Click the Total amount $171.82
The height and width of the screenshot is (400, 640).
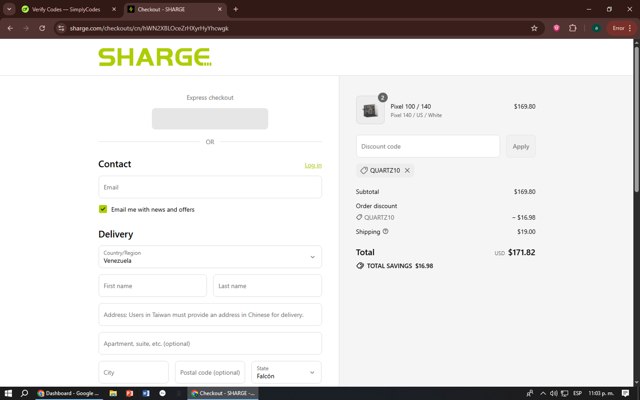(522, 253)
